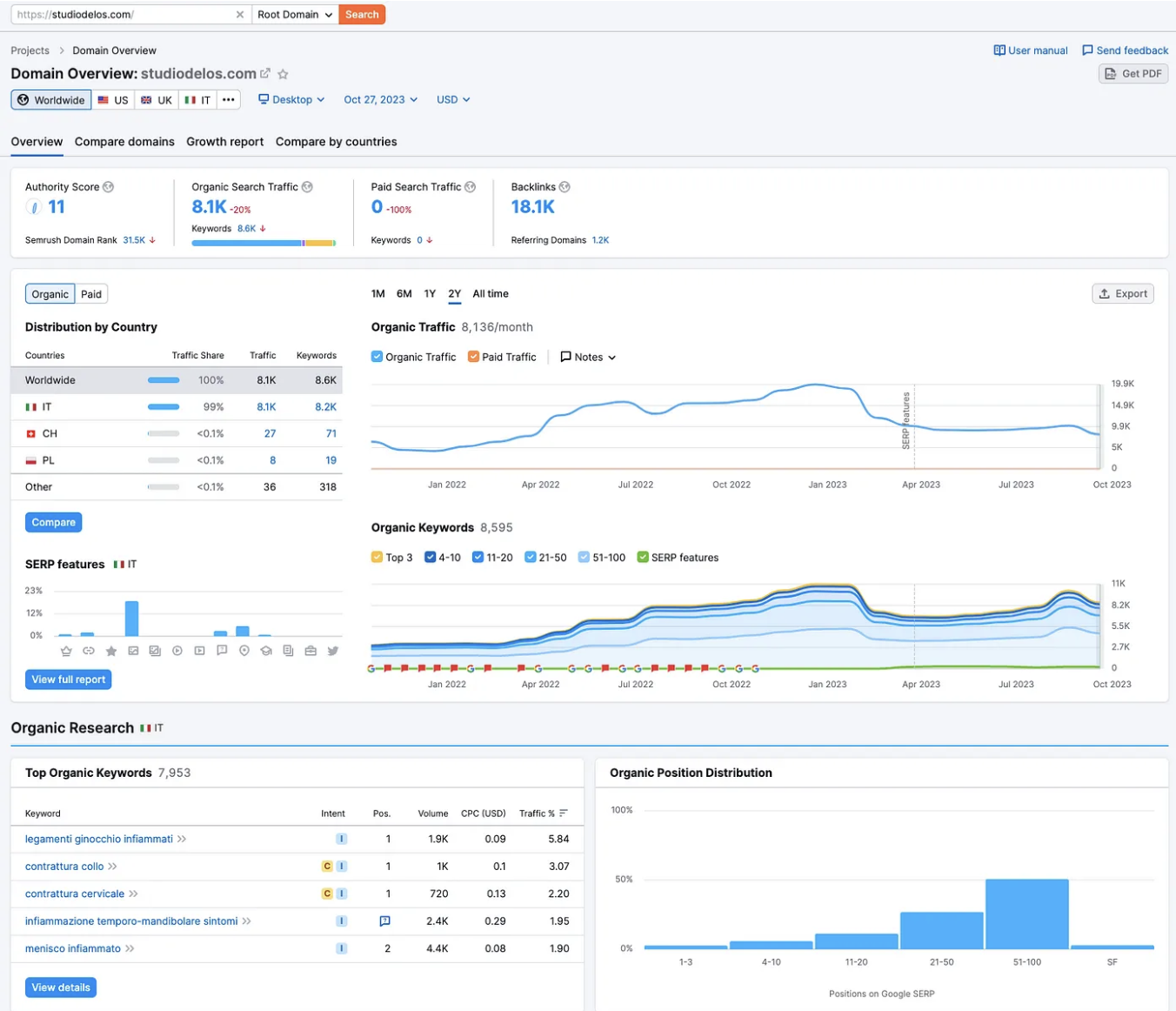Uncheck Organic Traffic checkbox
Screen dimensions: 1176x1011
click(x=377, y=357)
